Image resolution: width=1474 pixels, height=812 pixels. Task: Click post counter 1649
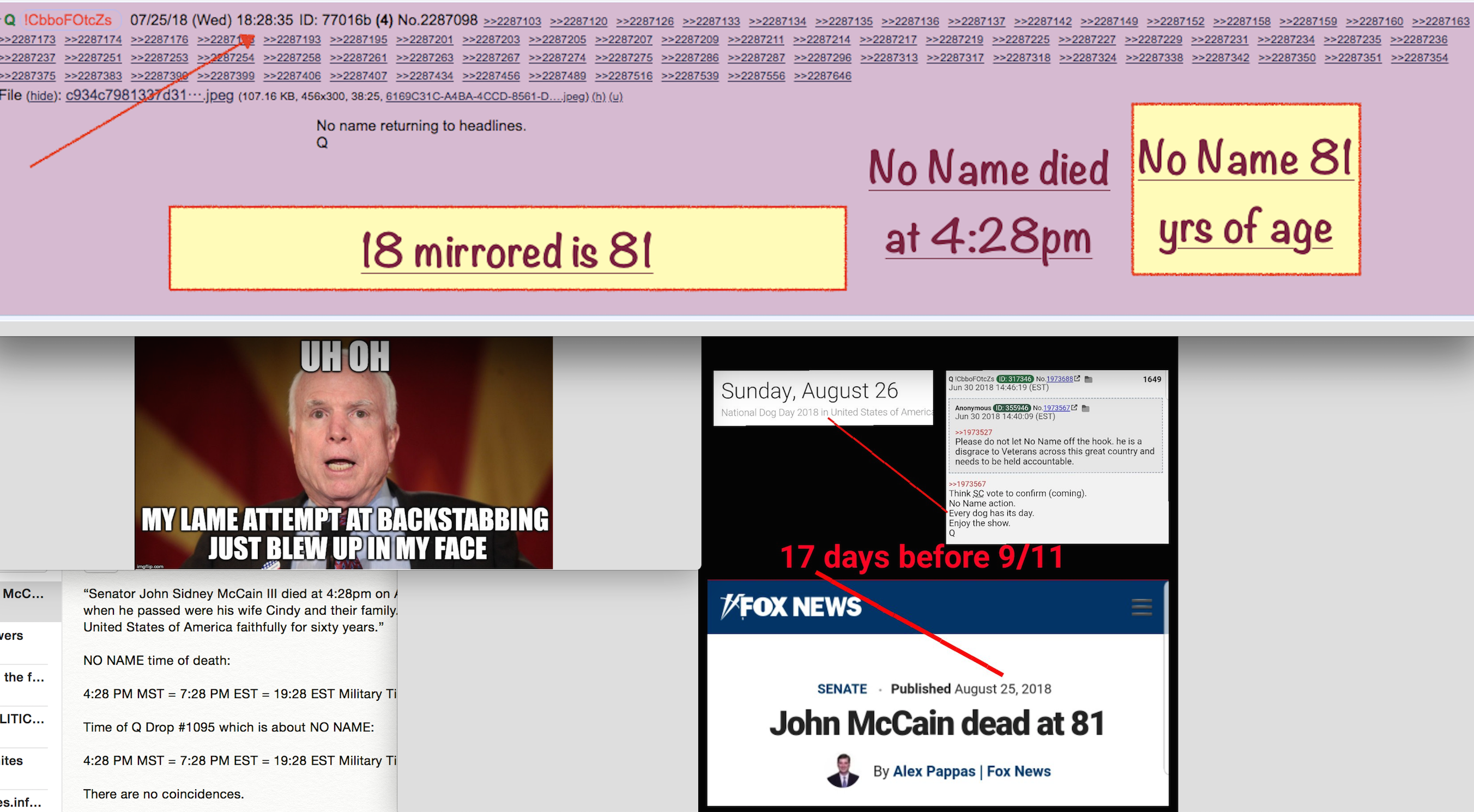pyautogui.click(x=1152, y=379)
